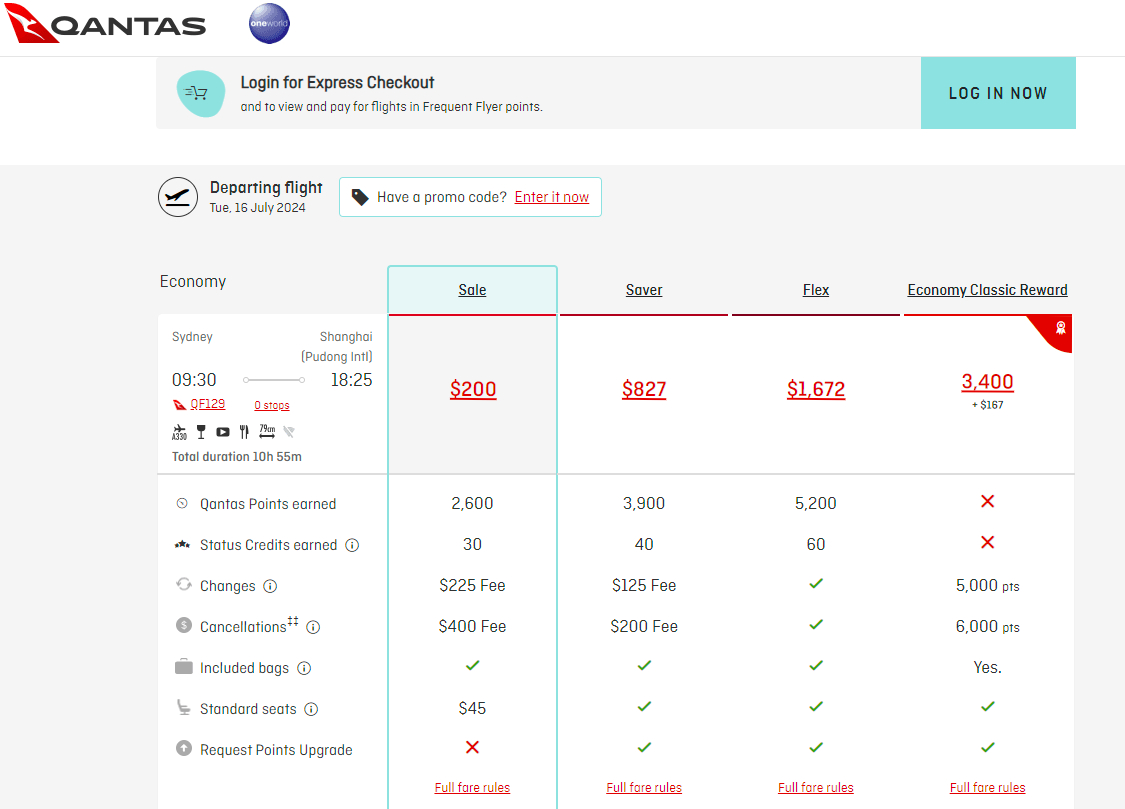Click the video entertainment amenity icon
1125x809 pixels.
(x=223, y=432)
